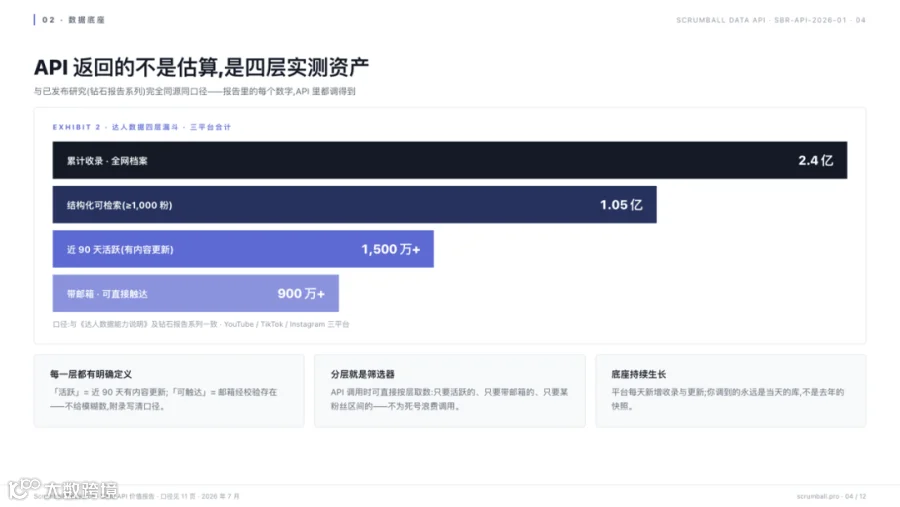Click card text starting 'API 调用时可直接按层取数'

click(x=449, y=399)
